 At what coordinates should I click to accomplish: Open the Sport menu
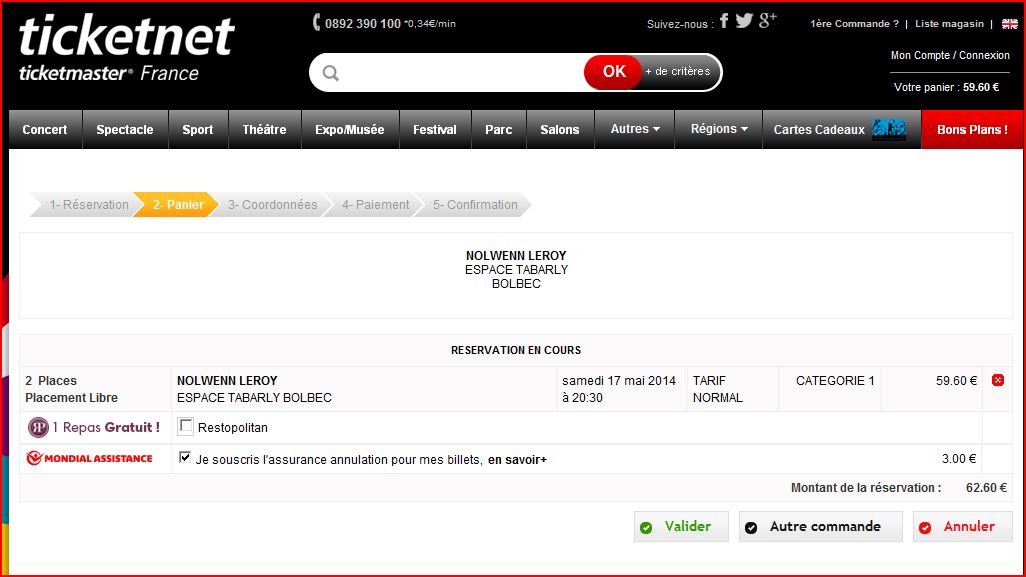point(198,130)
